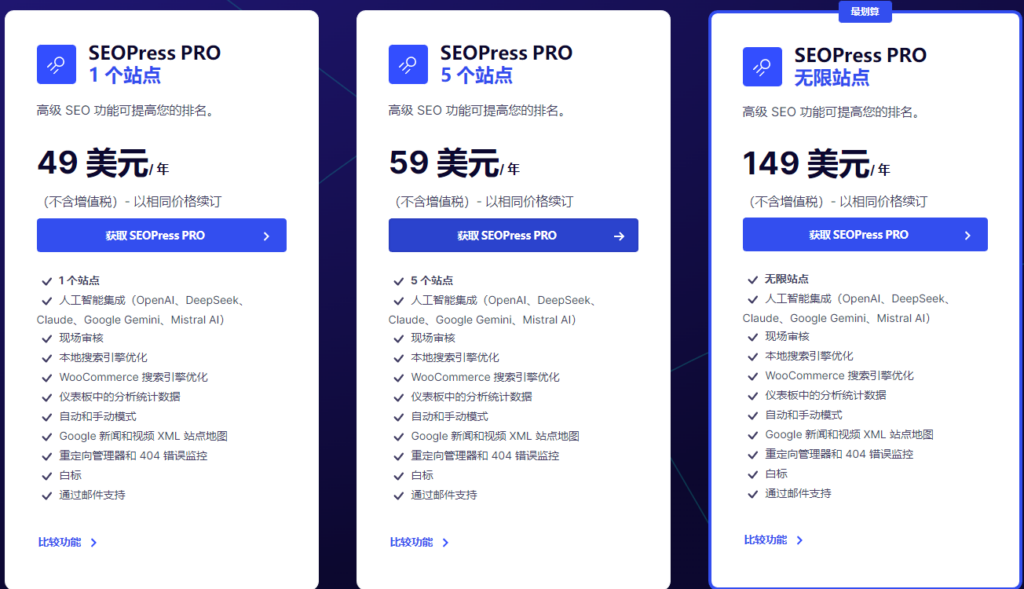Click check icon next to 现场审核 in 49 plan
The width and height of the screenshot is (1024, 589).
pyautogui.click(x=46, y=339)
